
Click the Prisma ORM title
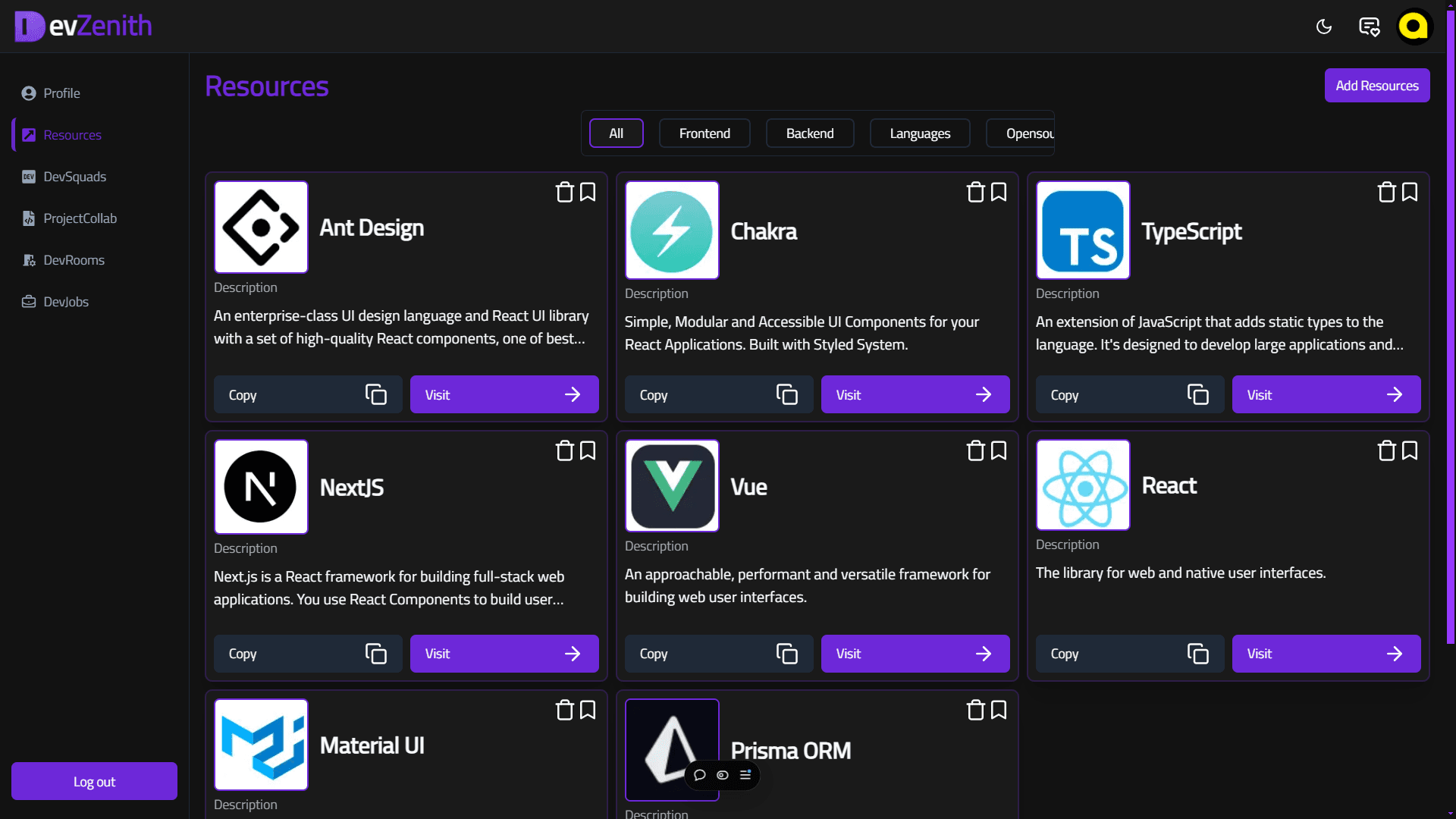[x=791, y=751]
